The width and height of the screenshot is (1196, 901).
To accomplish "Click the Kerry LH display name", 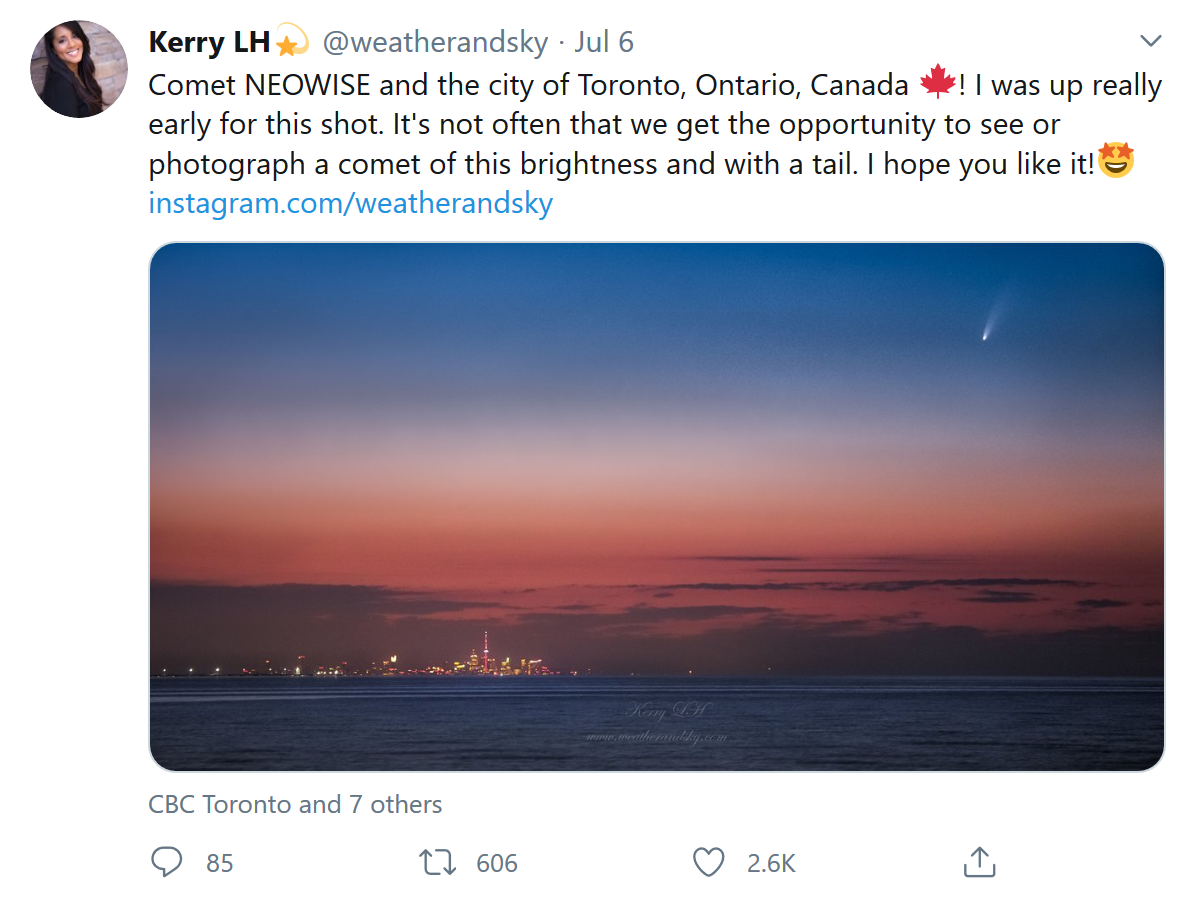I will pyautogui.click(x=209, y=43).
